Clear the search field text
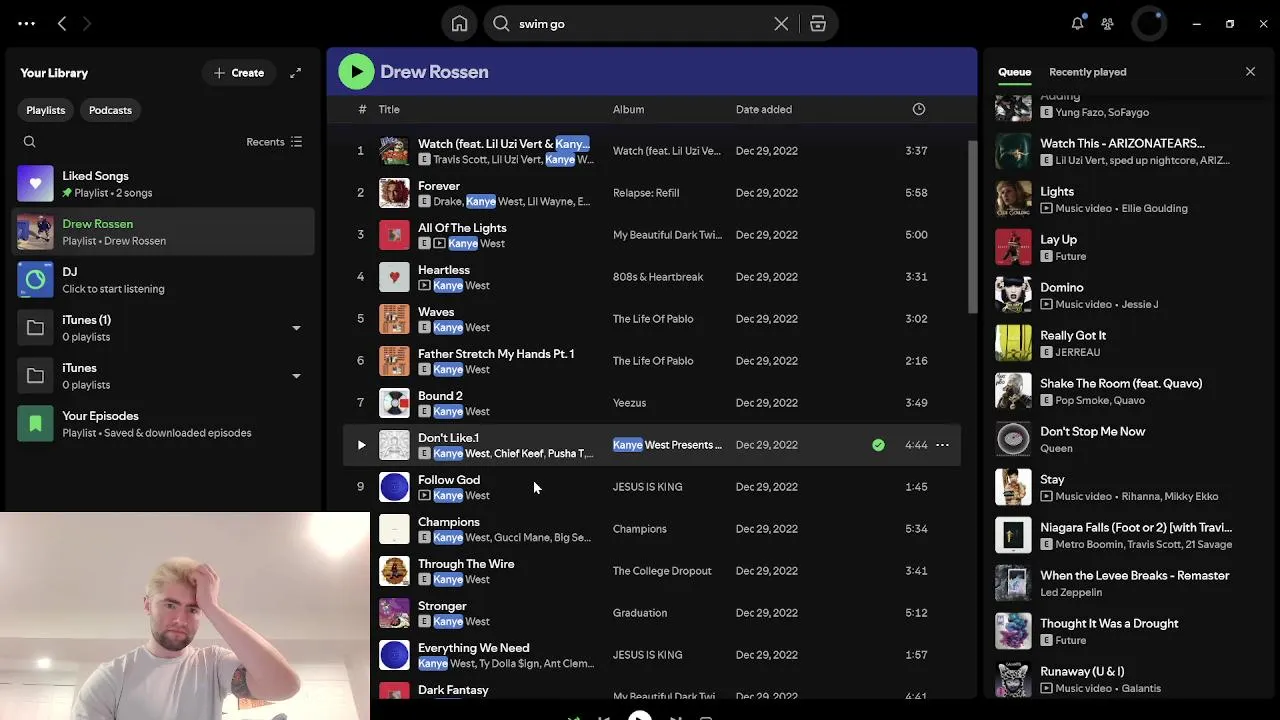The height and width of the screenshot is (720, 1280). pos(781,24)
